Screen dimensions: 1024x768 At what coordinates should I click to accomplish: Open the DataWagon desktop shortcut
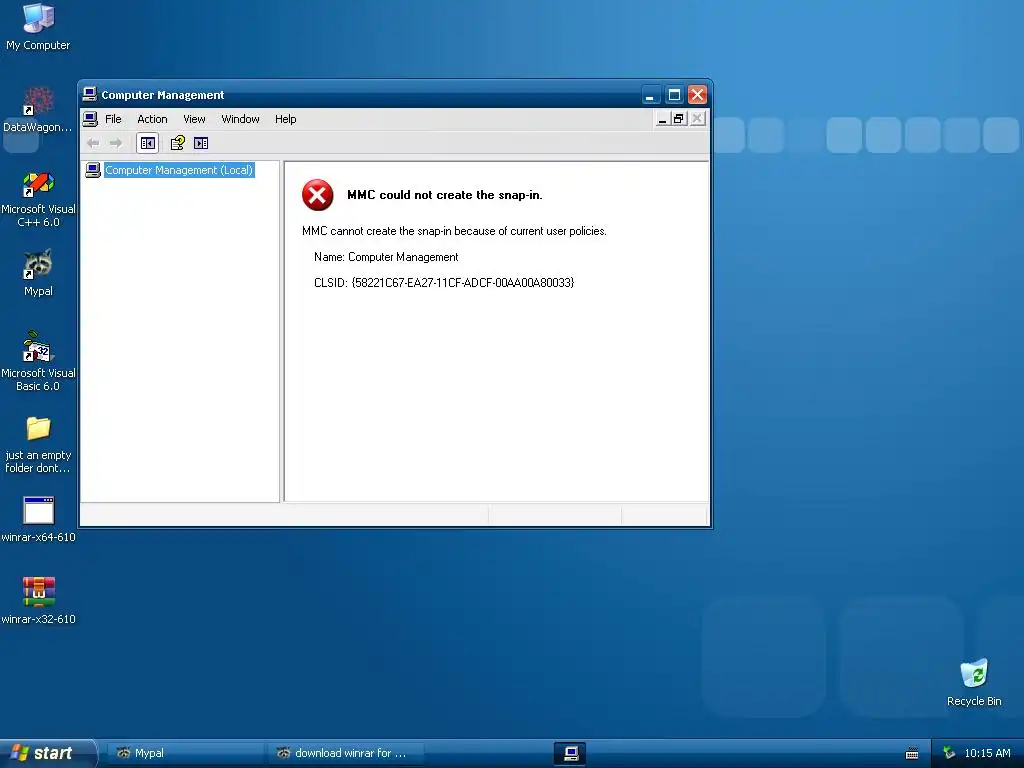(x=38, y=110)
